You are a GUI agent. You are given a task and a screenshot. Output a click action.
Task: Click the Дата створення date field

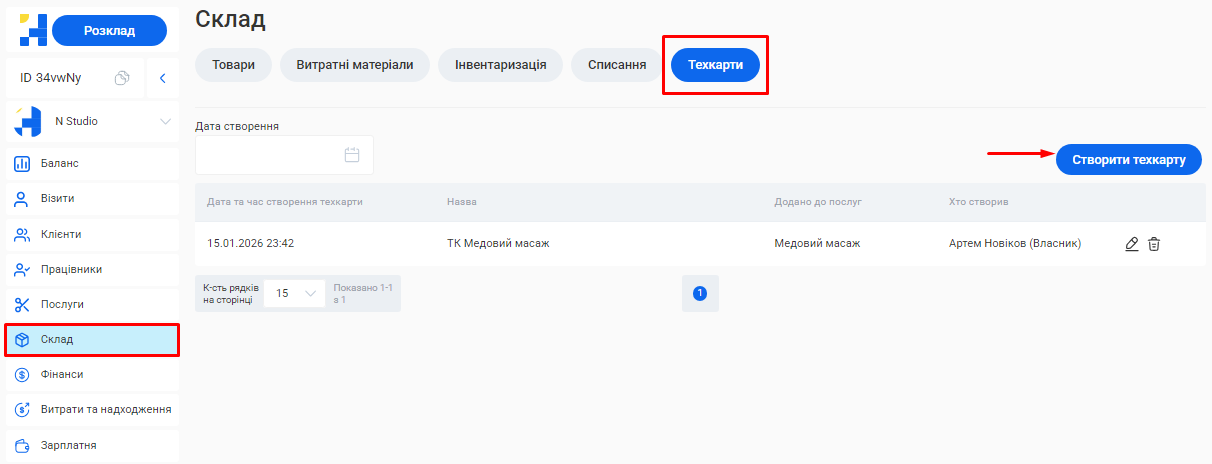point(284,155)
